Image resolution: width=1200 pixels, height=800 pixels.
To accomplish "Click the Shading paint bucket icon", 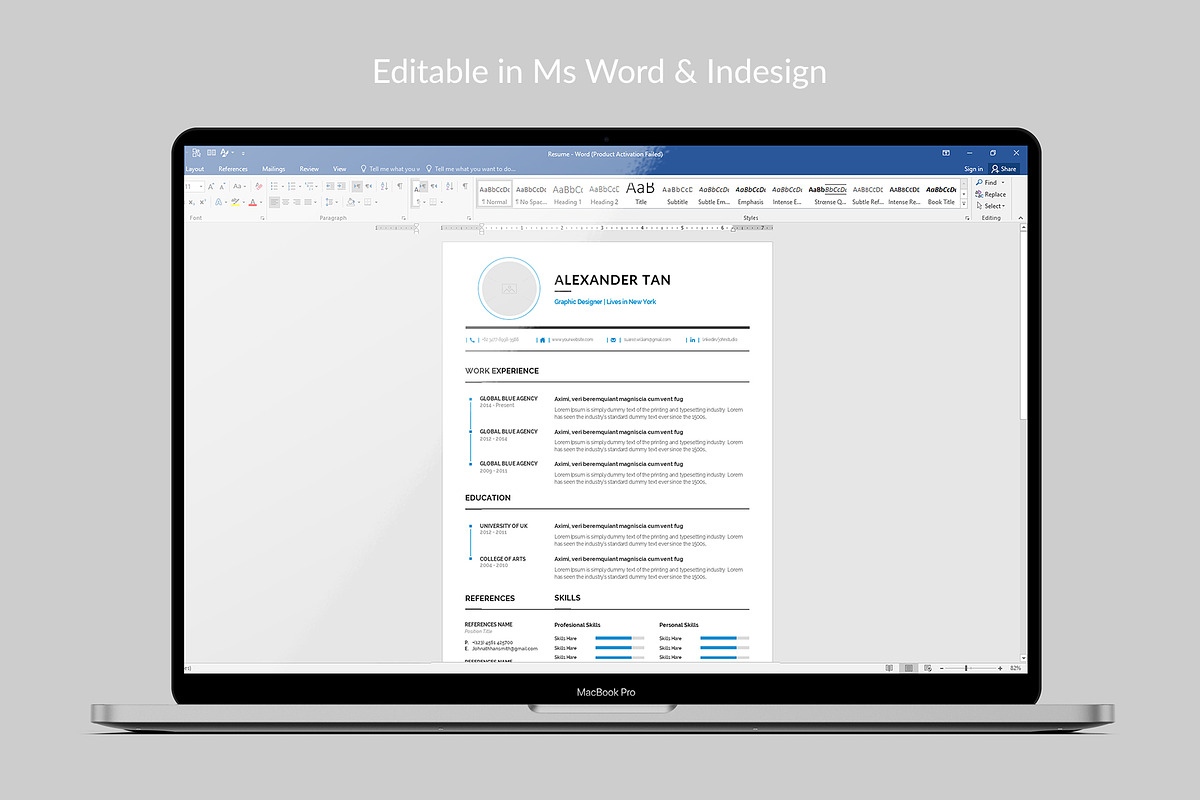I will 350,202.
